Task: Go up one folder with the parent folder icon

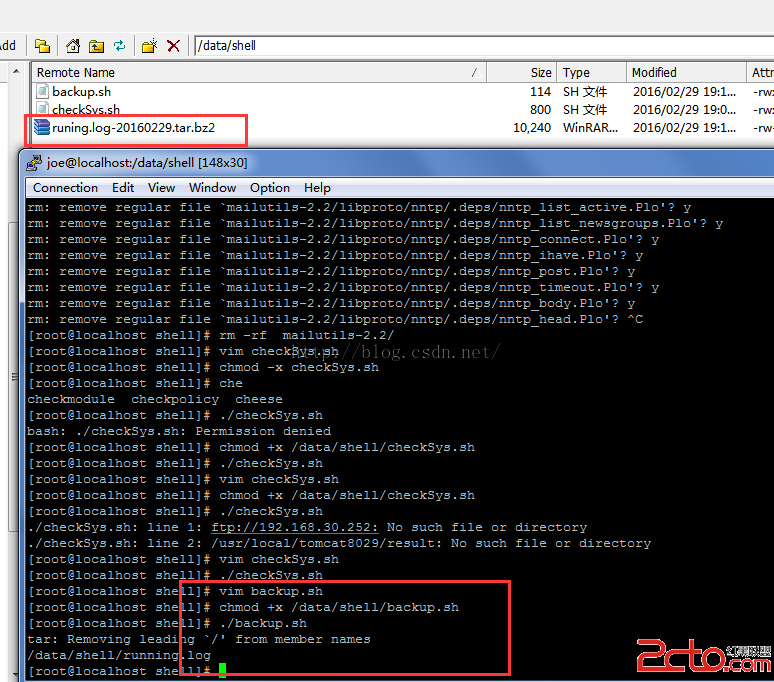Action: 96,46
